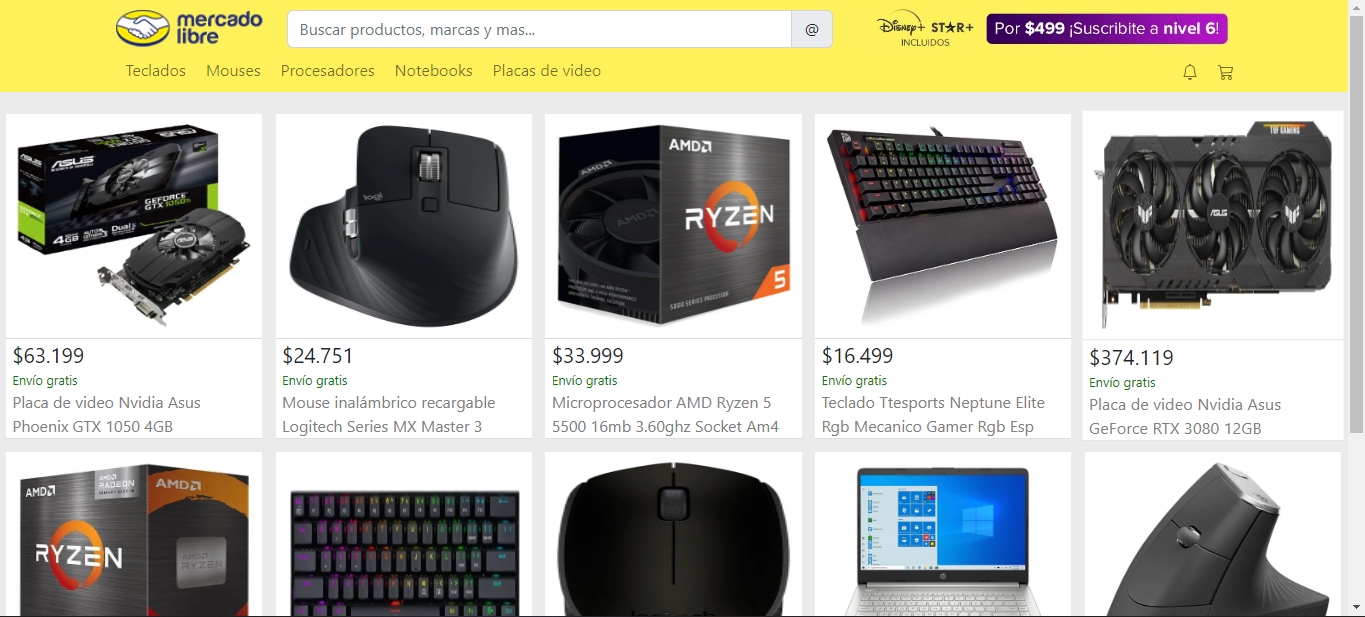Click the Suscribite a nivel 6 banner

click(x=1107, y=29)
